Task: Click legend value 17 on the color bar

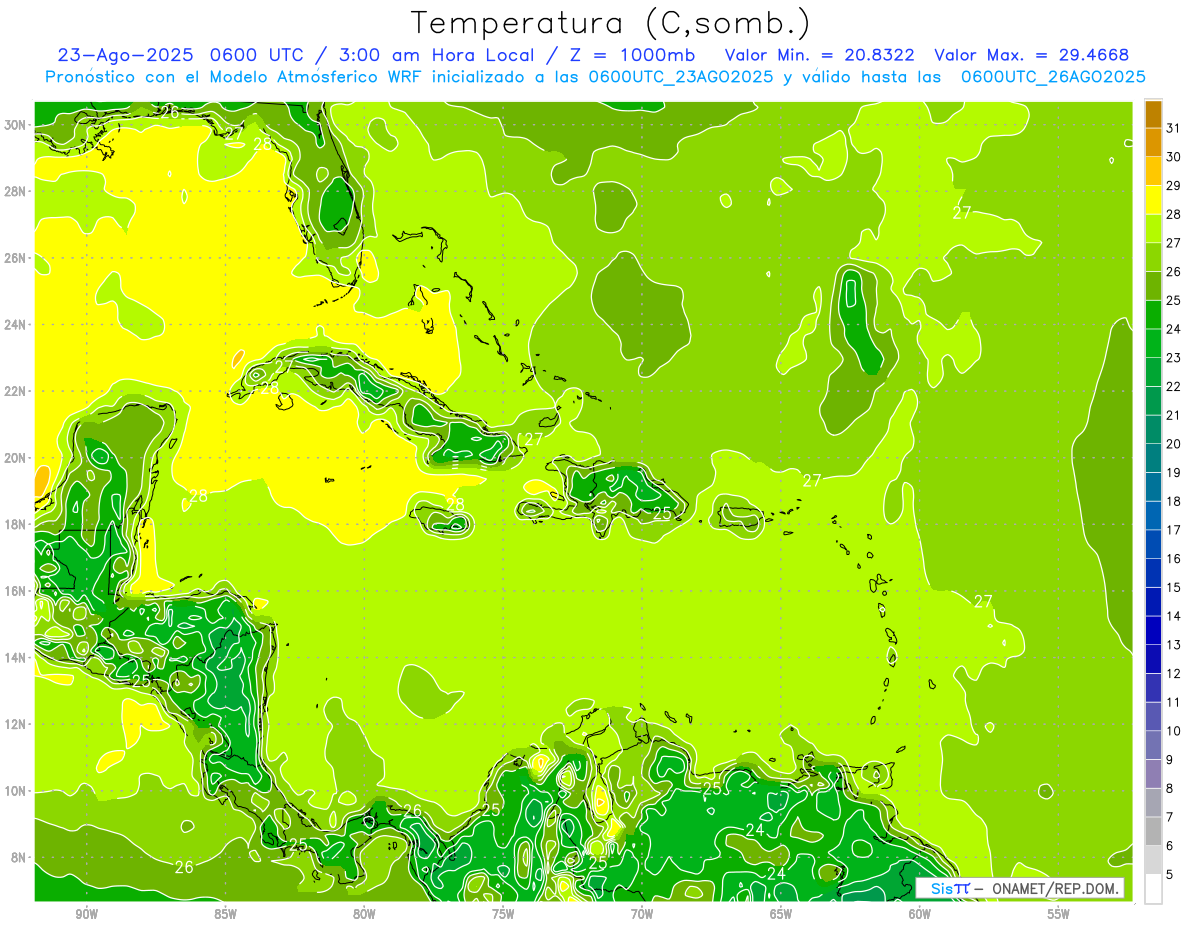Action: click(x=1174, y=530)
